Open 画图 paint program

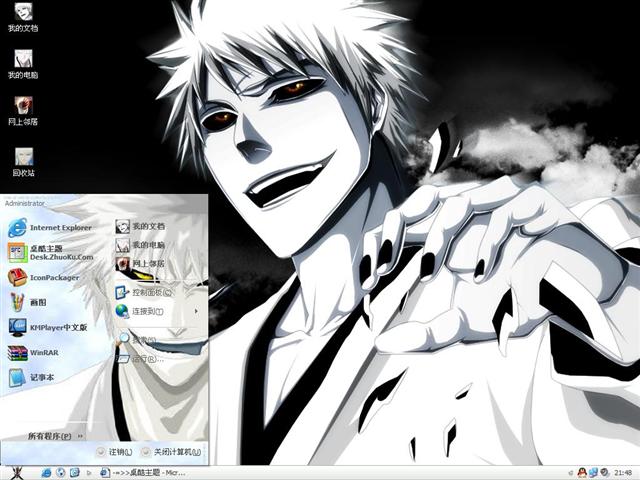(28, 302)
